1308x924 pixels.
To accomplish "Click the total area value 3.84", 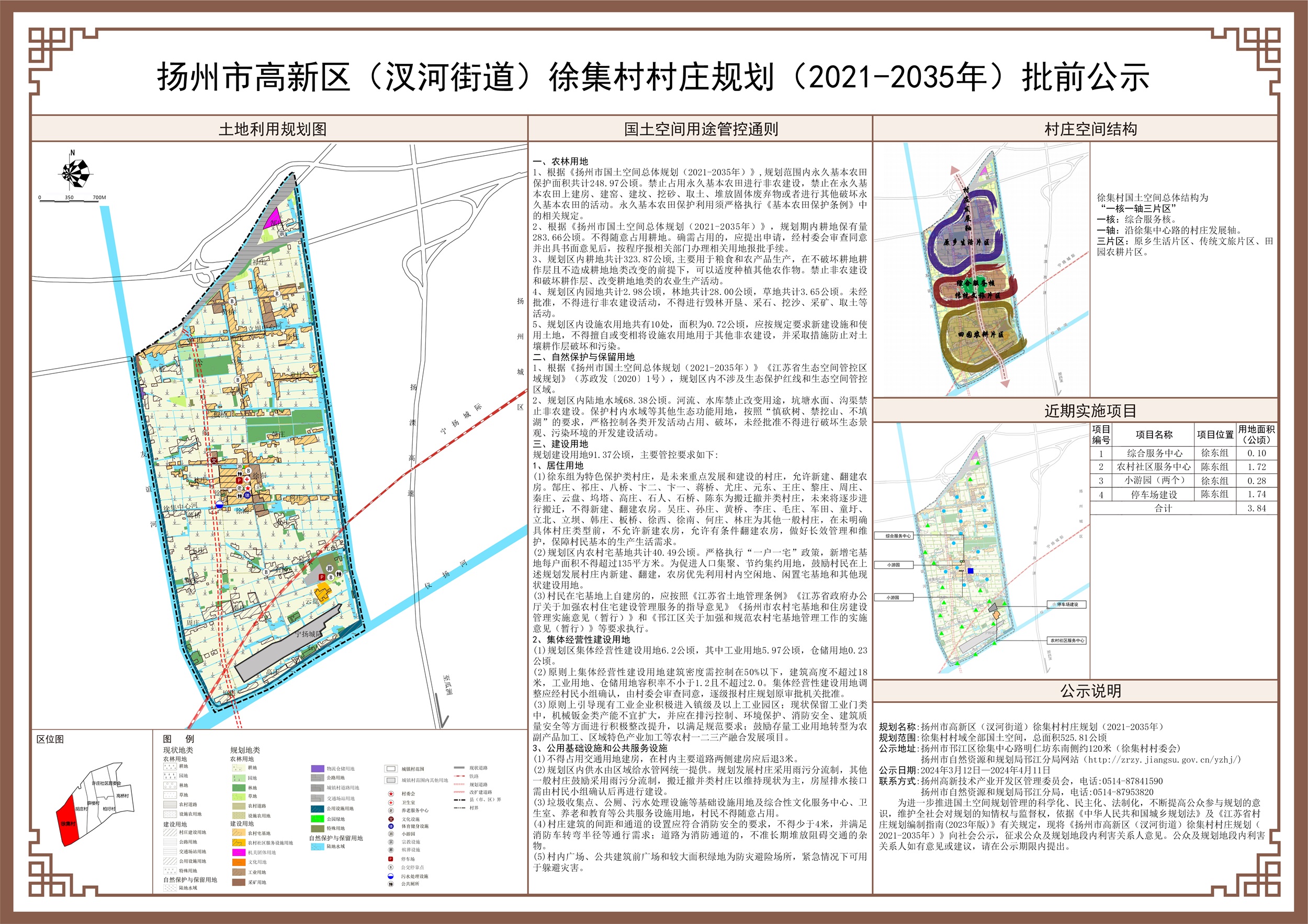I will point(1256,508).
